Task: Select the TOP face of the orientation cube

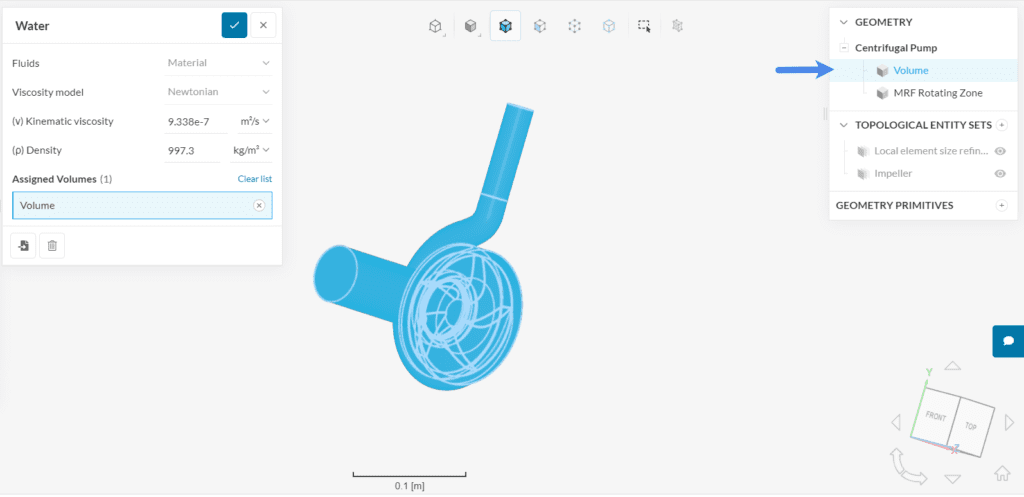Action: click(972, 426)
